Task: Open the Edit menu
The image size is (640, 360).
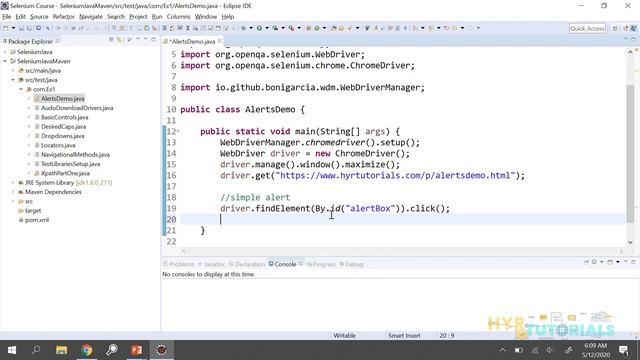Action: [x=20, y=17]
